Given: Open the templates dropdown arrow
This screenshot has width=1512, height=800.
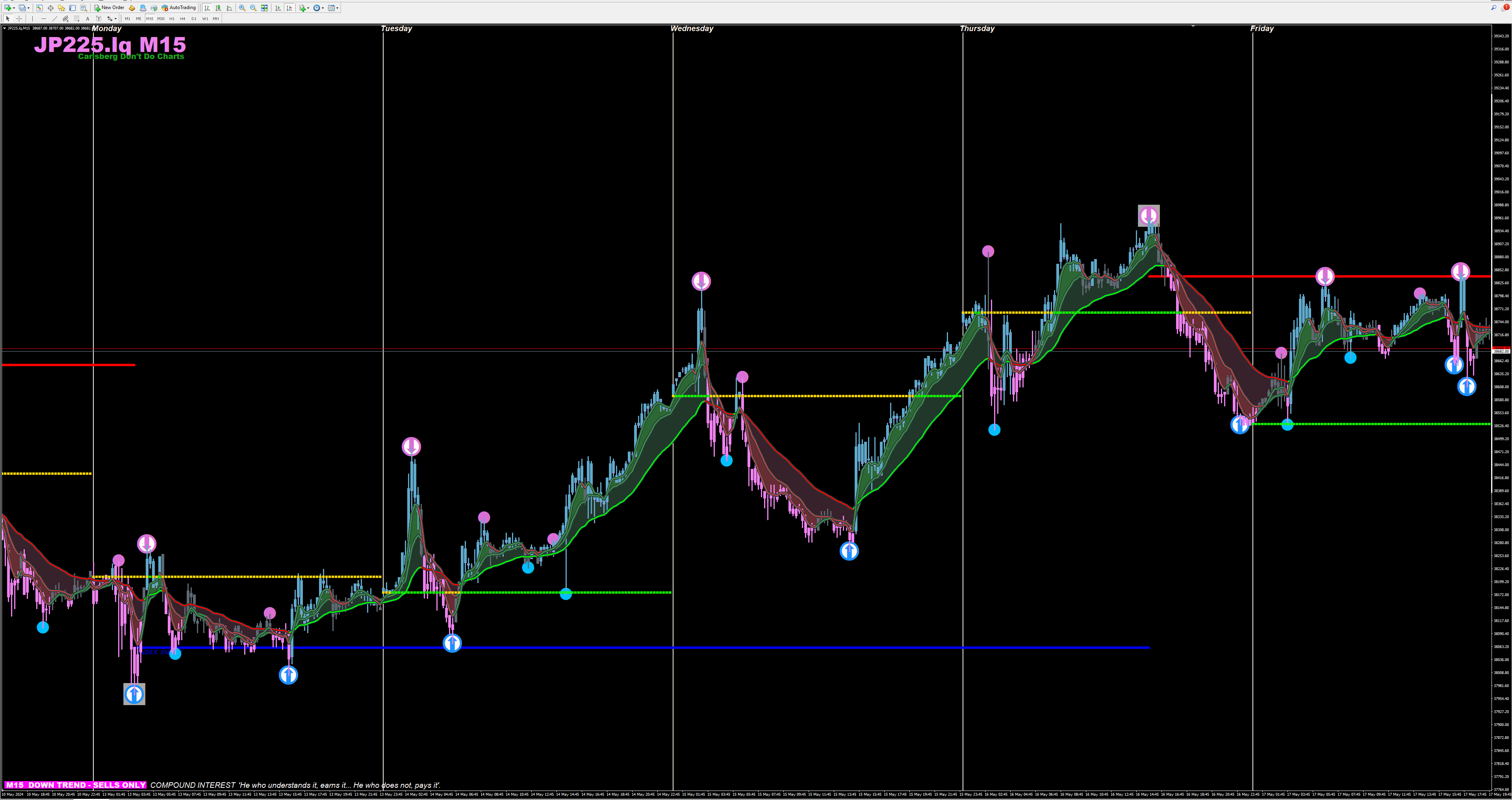Looking at the screenshot, I should coord(338,8).
